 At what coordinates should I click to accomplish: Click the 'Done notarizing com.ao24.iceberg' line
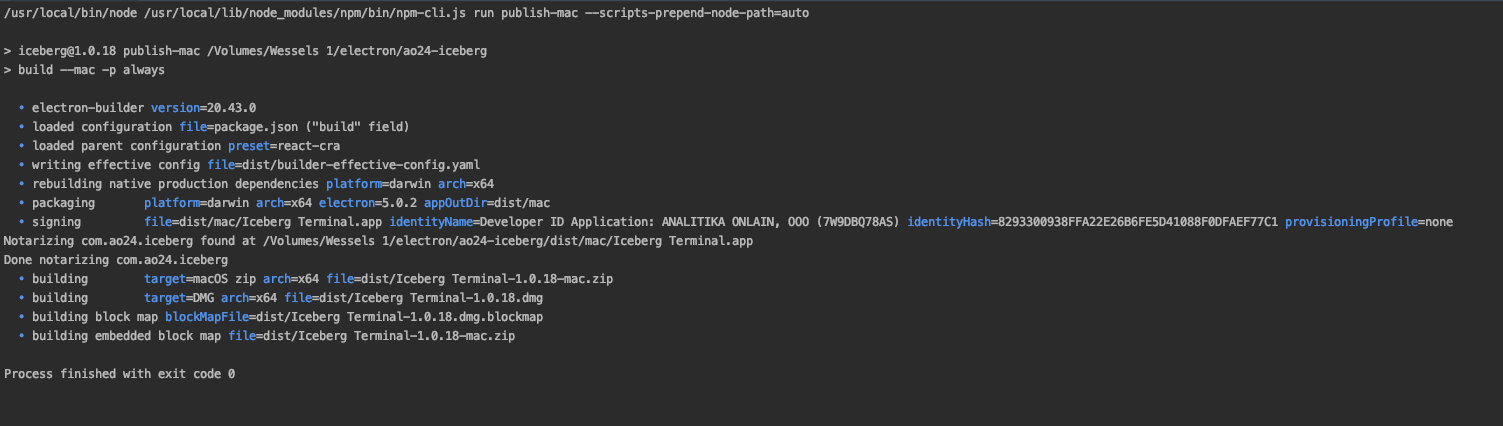point(116,260)
